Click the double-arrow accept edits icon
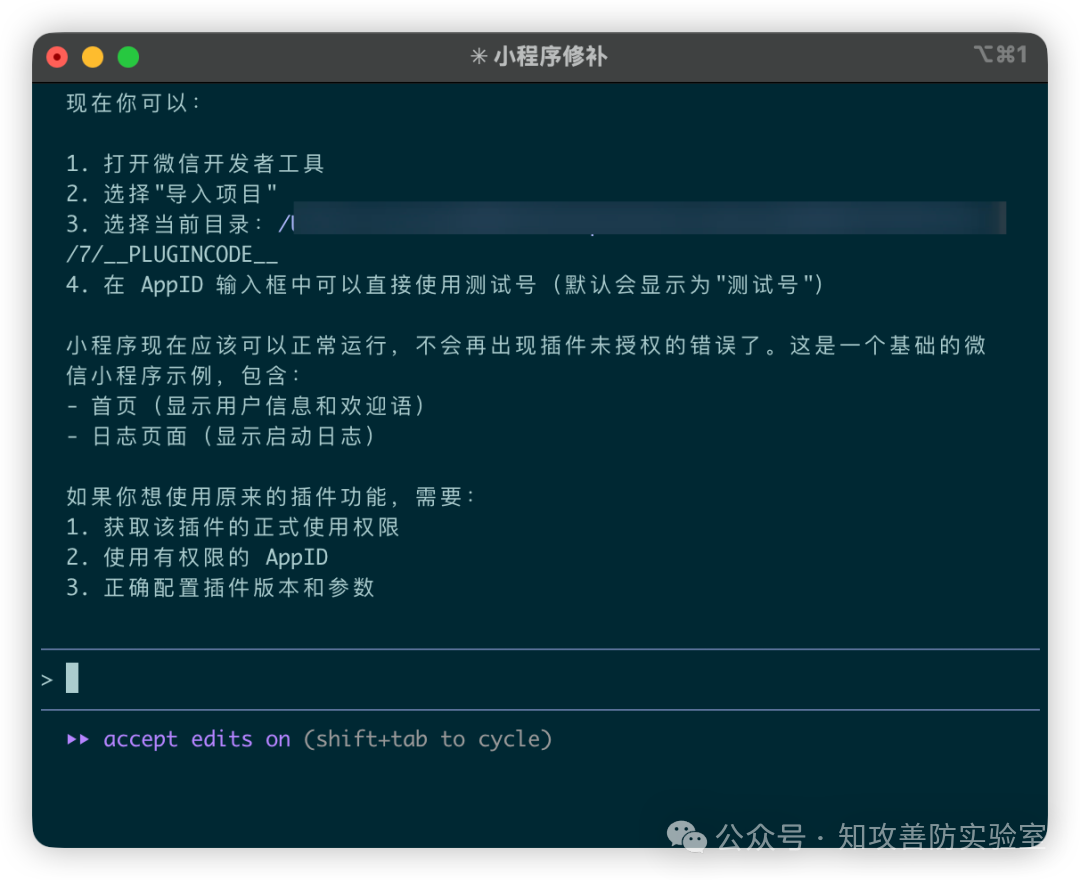The image size is (1080, 880). pyautogui.click(x=78, y=740)
